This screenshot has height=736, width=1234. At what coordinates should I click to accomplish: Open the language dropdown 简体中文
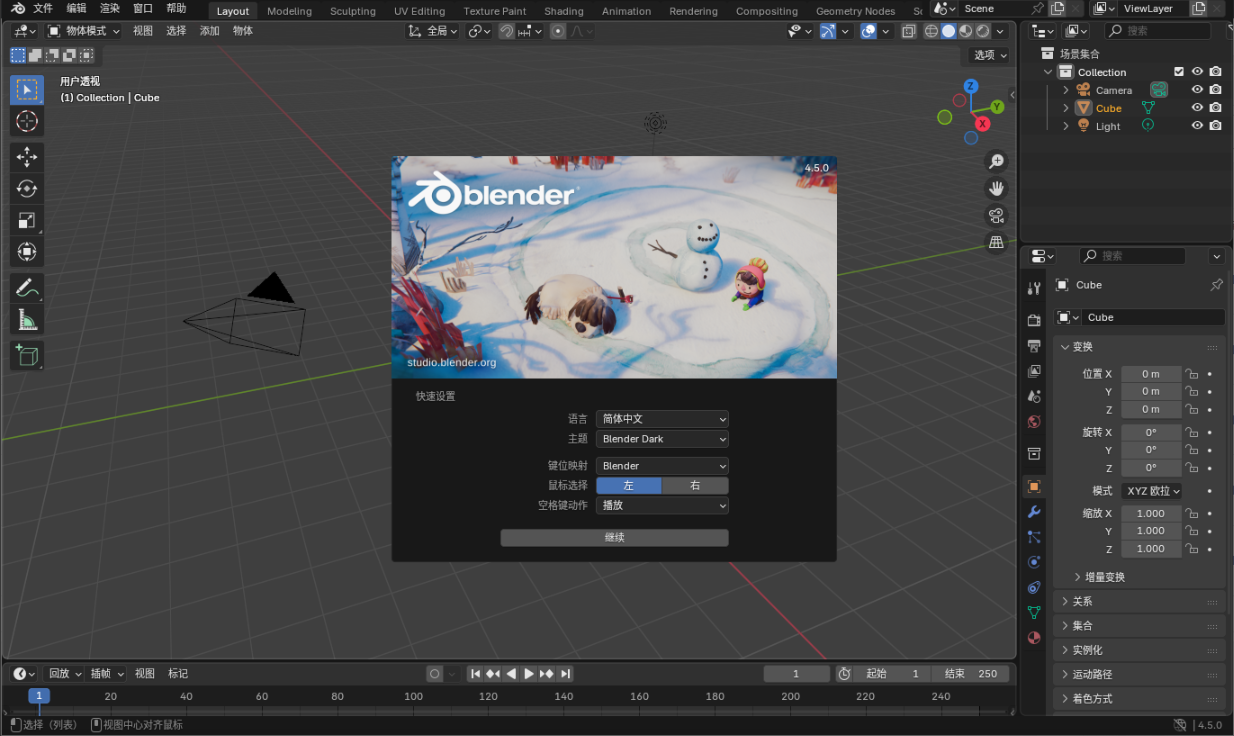662,419
